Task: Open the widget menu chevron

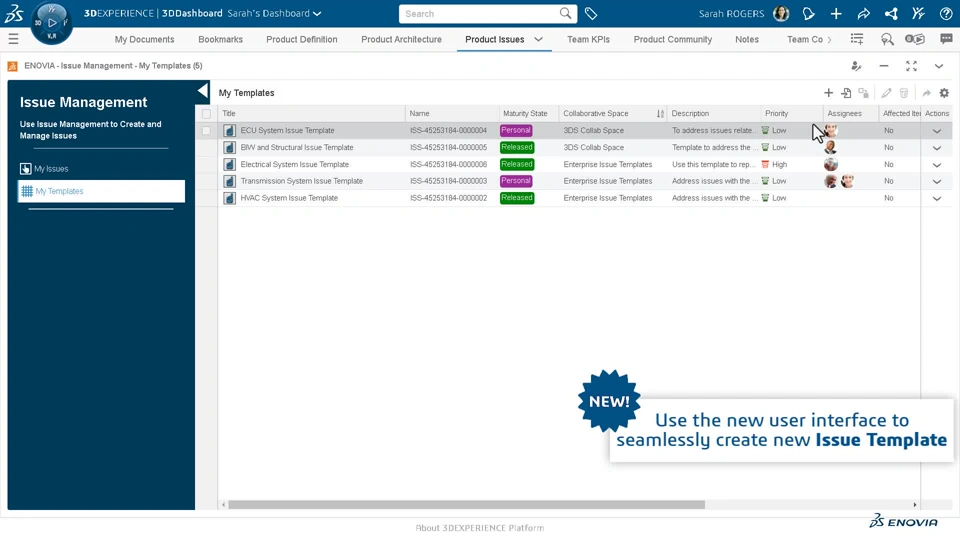Action: 939,66
